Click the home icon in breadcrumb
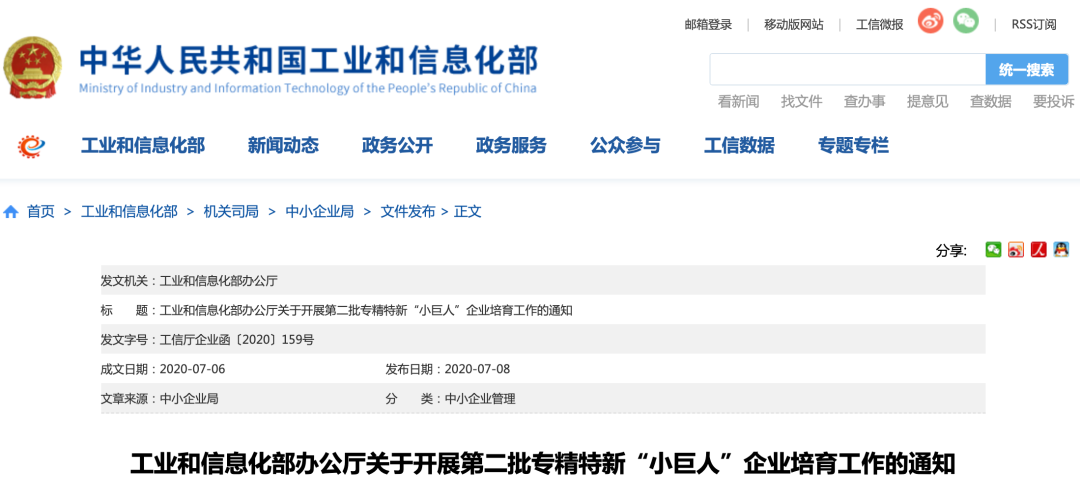Viewport: 1080px width, 499px height. coord(10,212)
